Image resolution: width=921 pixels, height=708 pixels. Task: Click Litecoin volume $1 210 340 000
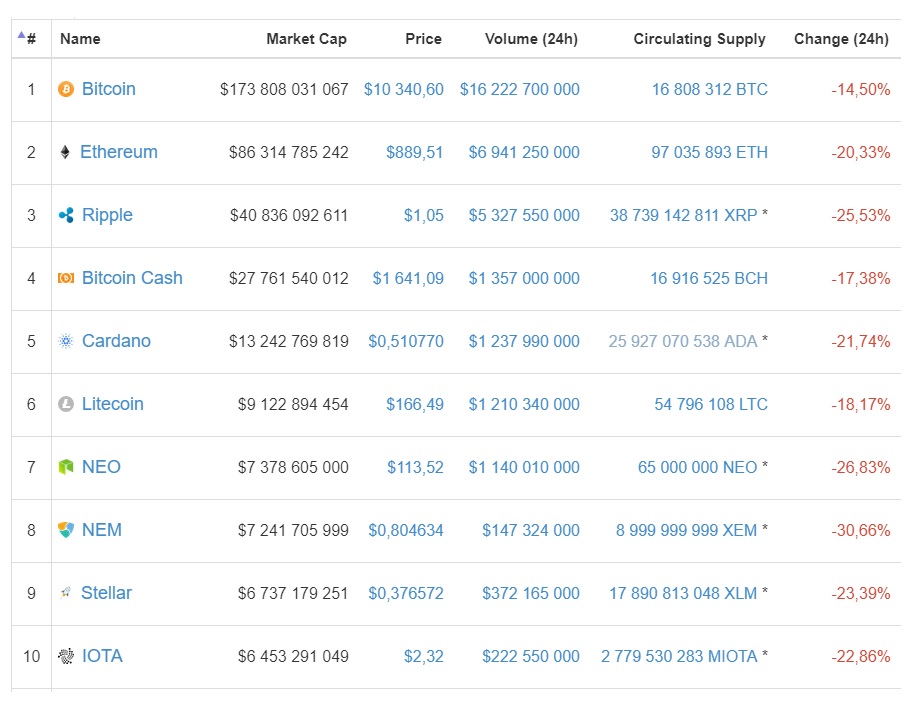coord(524,404)
